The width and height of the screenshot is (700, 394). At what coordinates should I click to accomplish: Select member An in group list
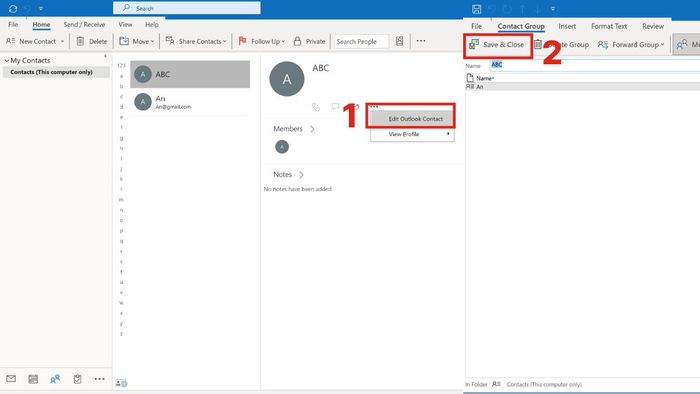tap(582, 87)
